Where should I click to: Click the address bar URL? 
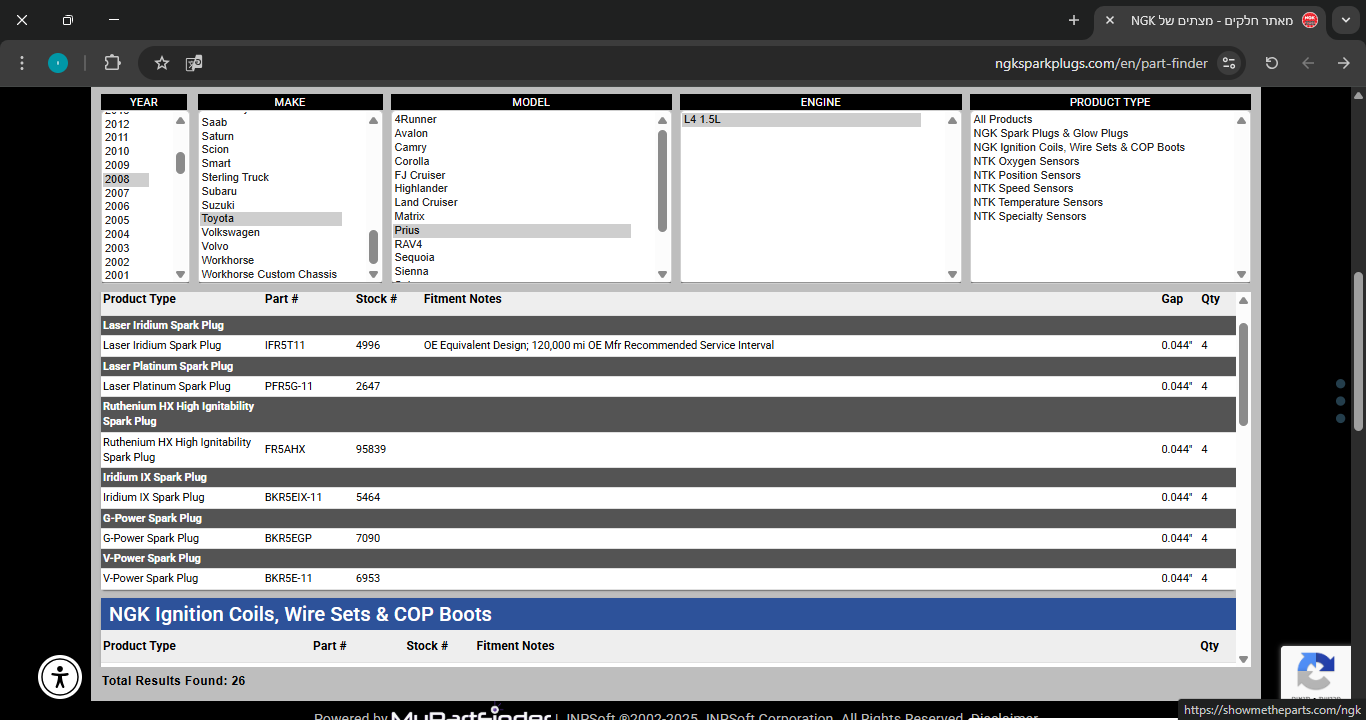[x=1101, y=63]
